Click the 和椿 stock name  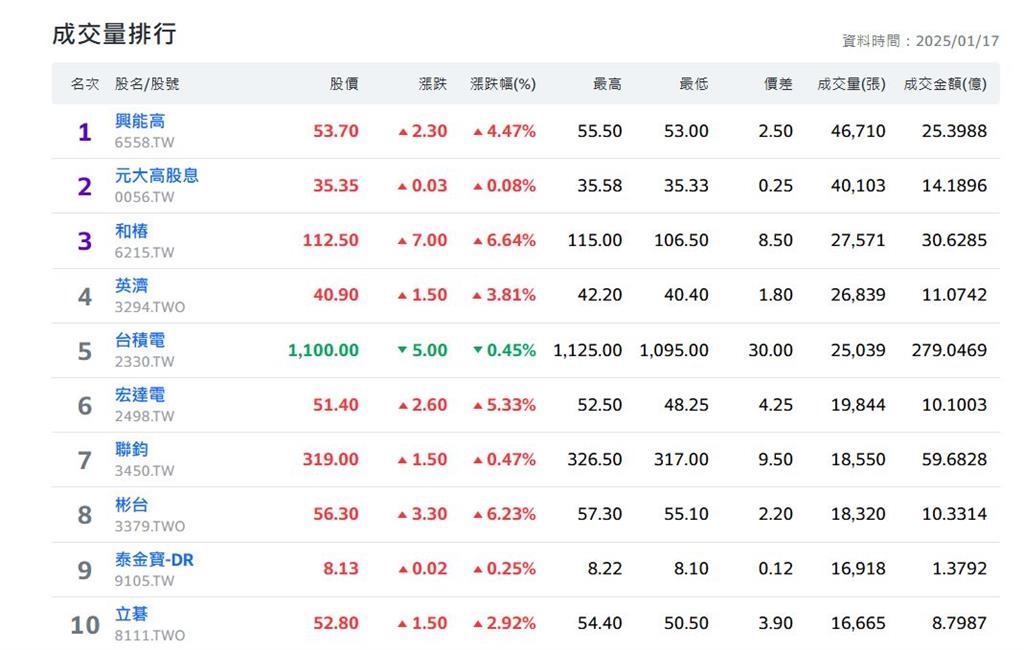[131, 231]
